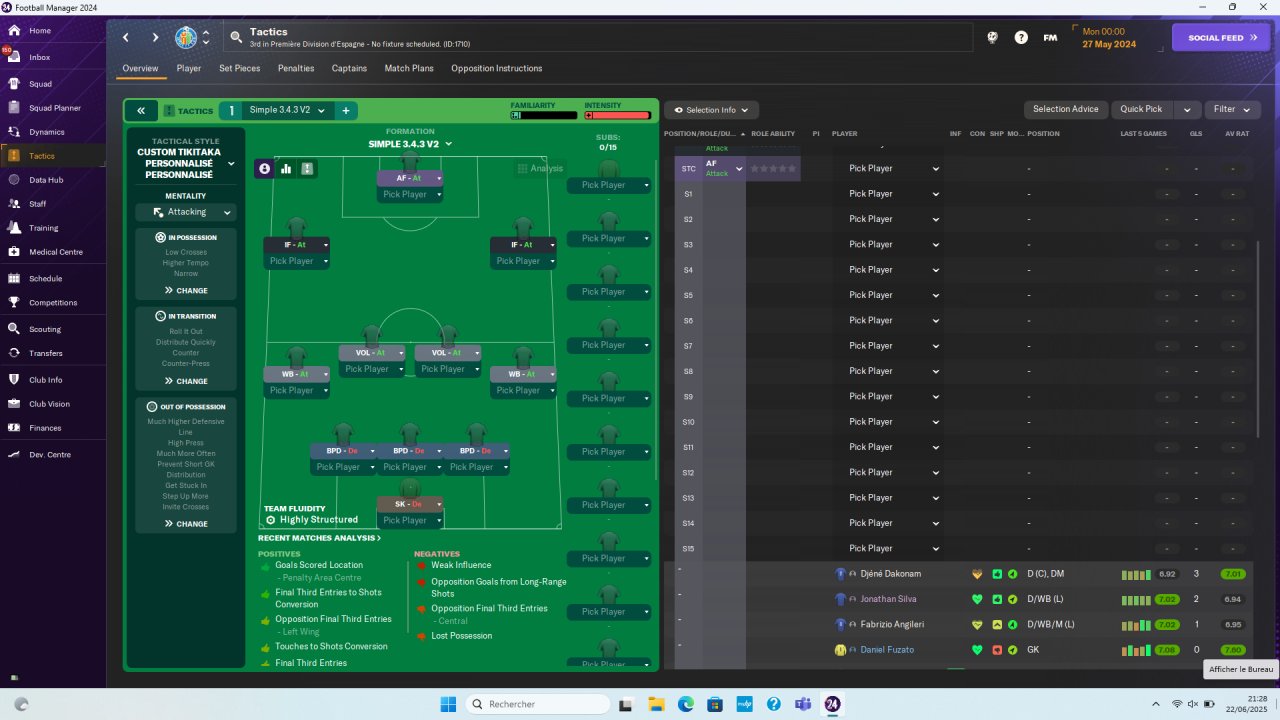This screenshot has width=1280, height=720.
Task: Switch to the Set Pieces tab
Action: (240, 69)
